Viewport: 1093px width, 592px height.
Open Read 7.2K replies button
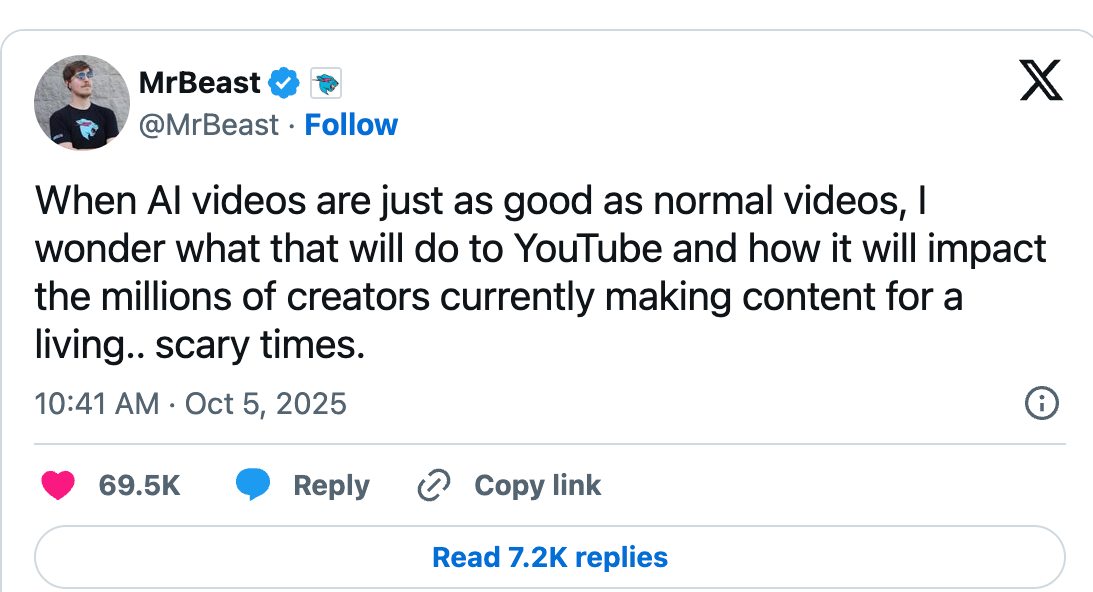tap(549, 557)
